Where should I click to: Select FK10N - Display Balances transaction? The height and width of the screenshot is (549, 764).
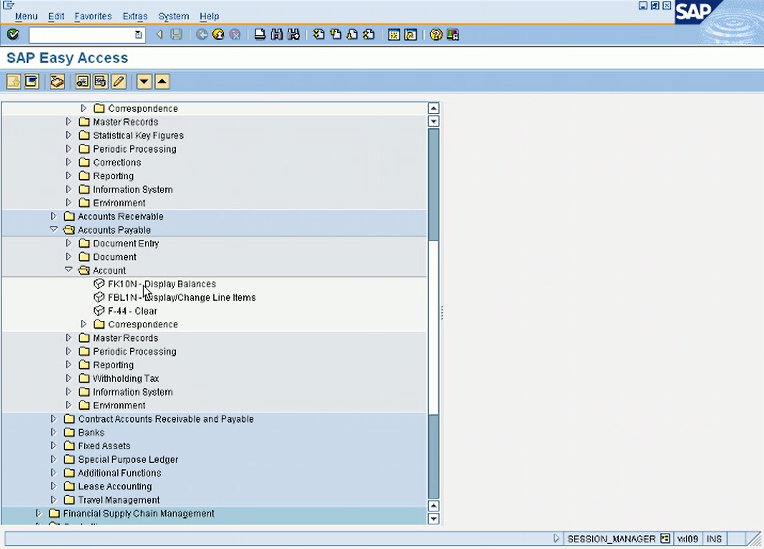pos(162,284)
